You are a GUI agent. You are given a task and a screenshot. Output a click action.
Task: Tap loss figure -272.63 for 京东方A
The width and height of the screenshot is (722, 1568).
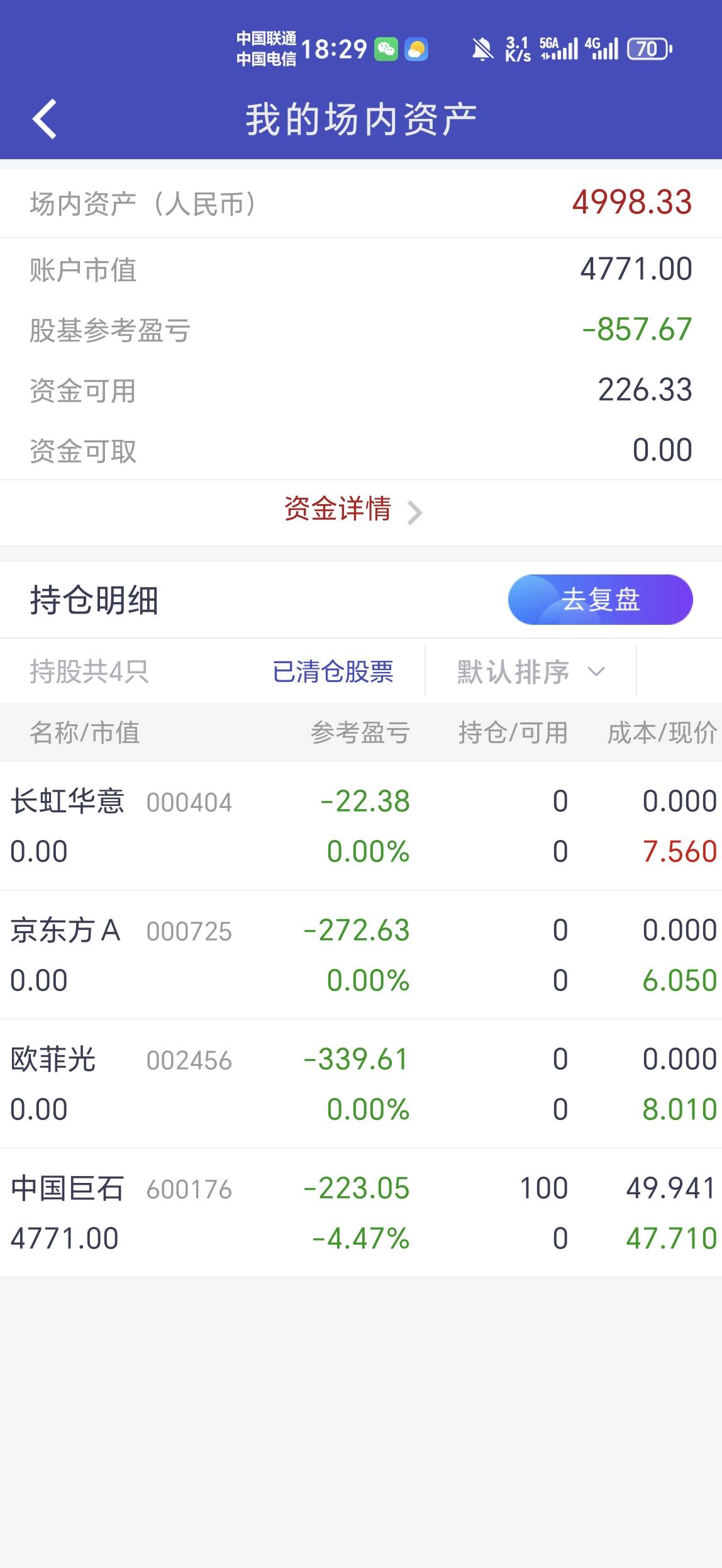coord(357,930)
